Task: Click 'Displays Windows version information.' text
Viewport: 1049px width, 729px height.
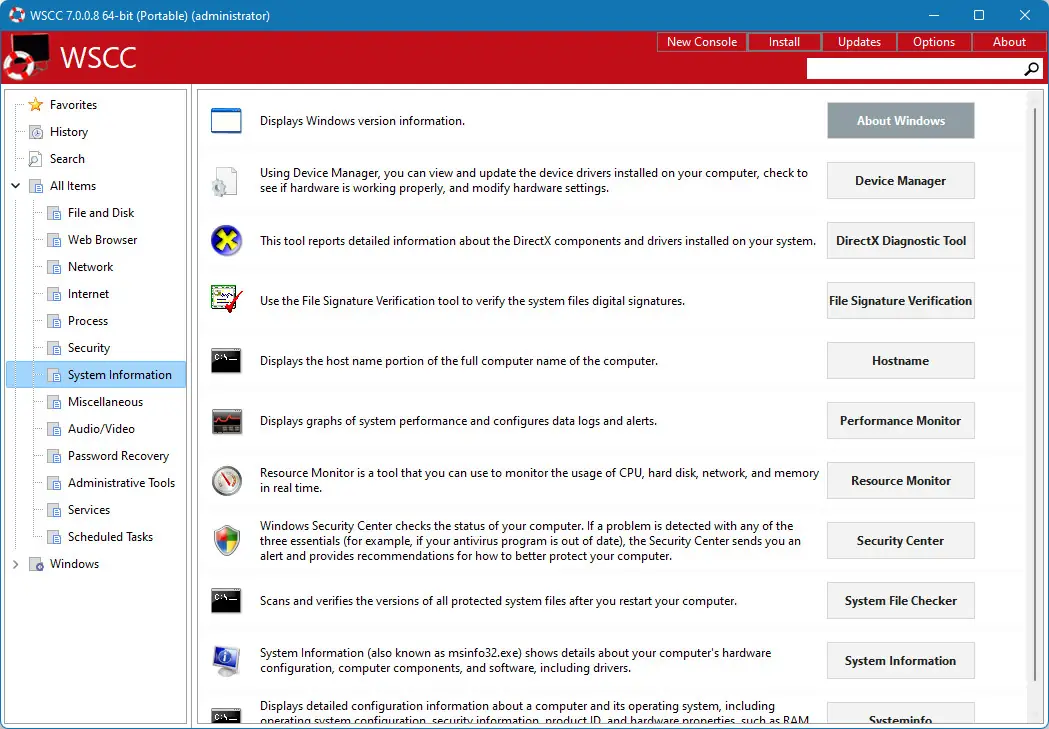Action: pyautogui.click(x=362, y=121)
